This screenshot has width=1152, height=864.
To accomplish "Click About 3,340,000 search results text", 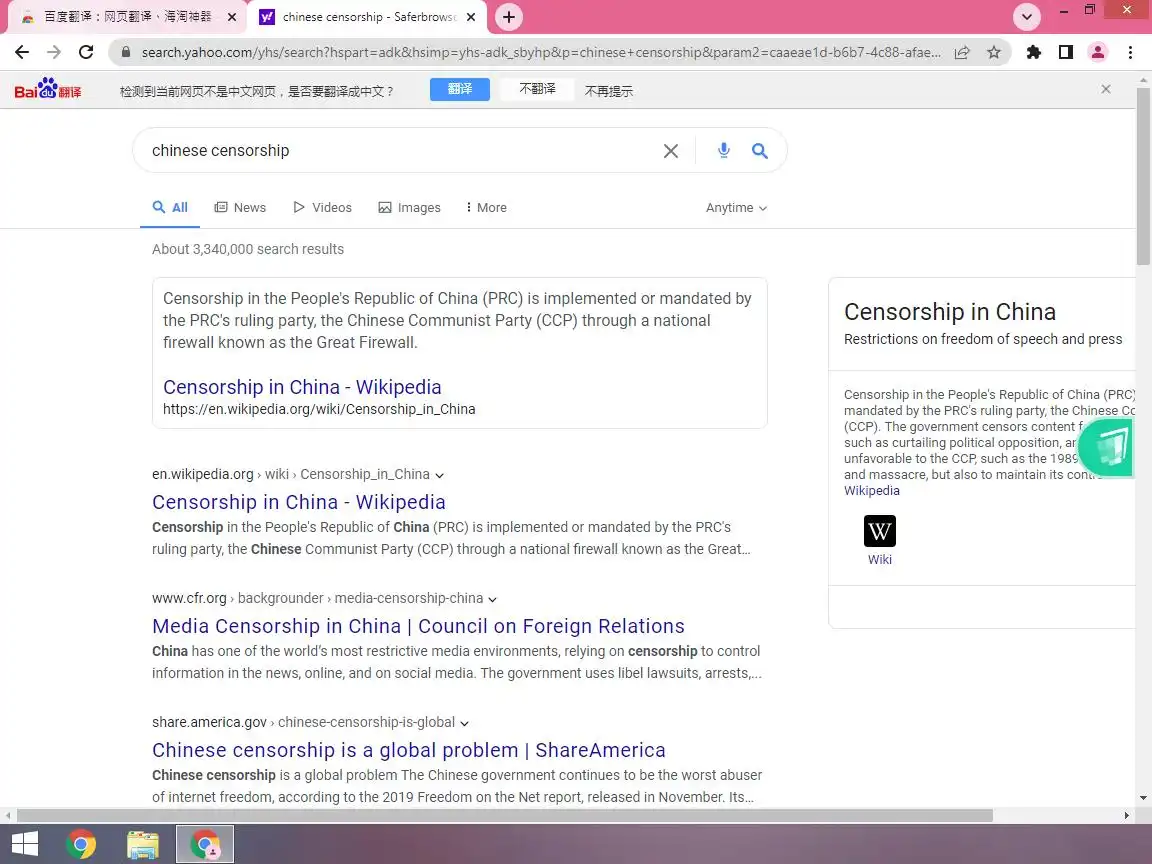I will [248, 249].
